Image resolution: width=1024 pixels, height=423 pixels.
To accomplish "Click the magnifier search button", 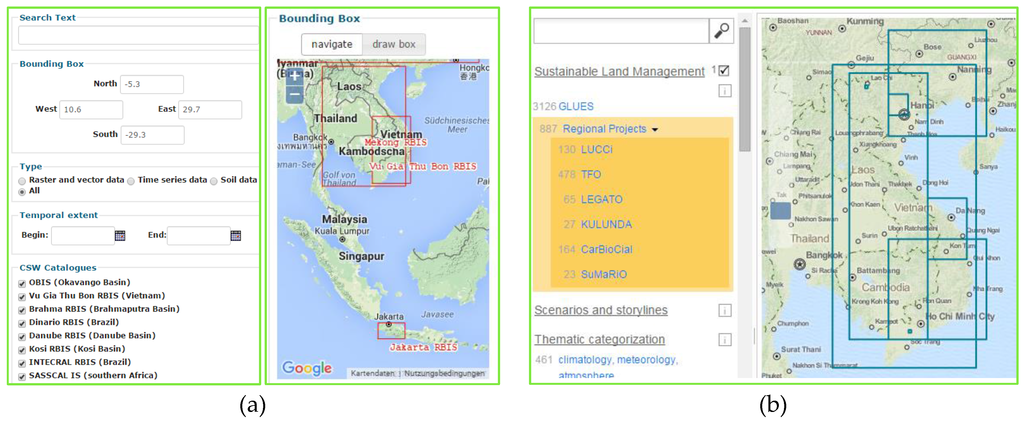I will tap(721, 31).
